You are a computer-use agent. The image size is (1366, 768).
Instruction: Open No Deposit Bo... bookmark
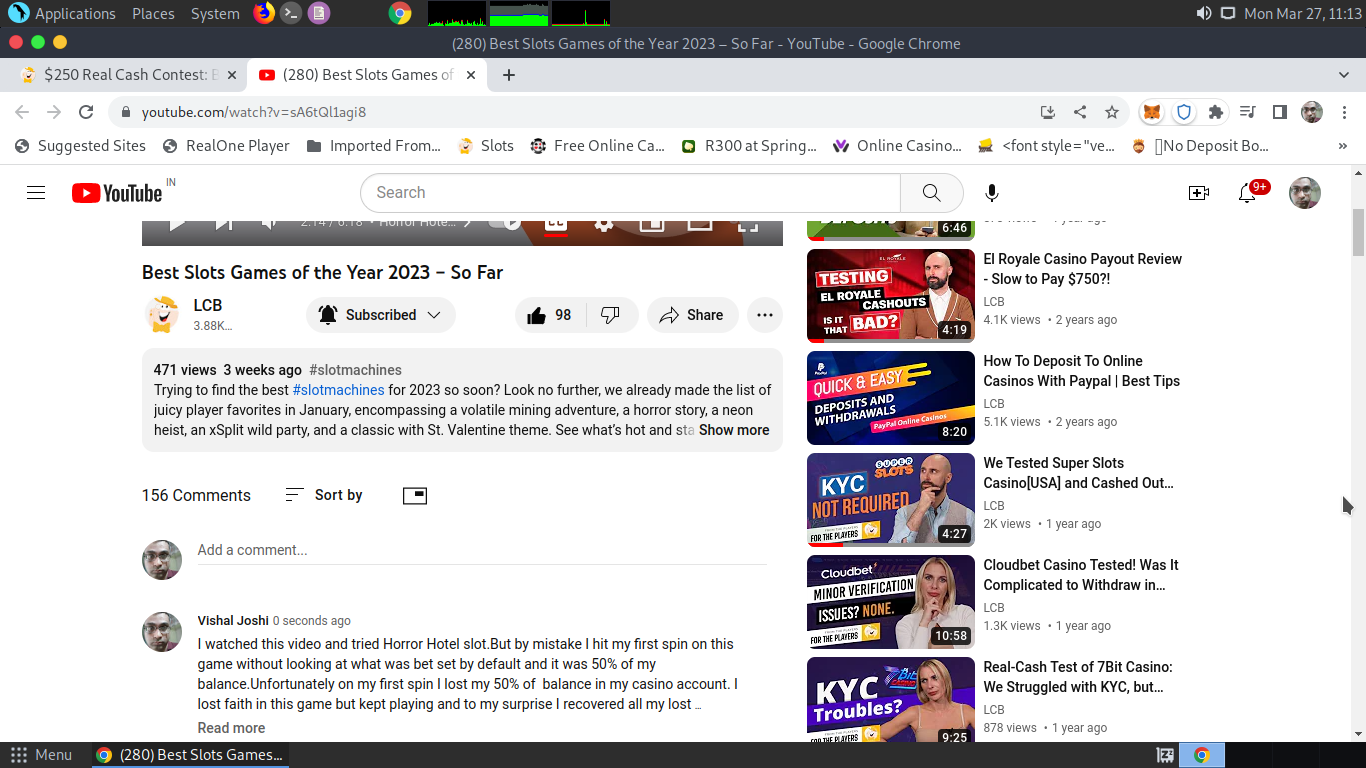point(1200,146)
